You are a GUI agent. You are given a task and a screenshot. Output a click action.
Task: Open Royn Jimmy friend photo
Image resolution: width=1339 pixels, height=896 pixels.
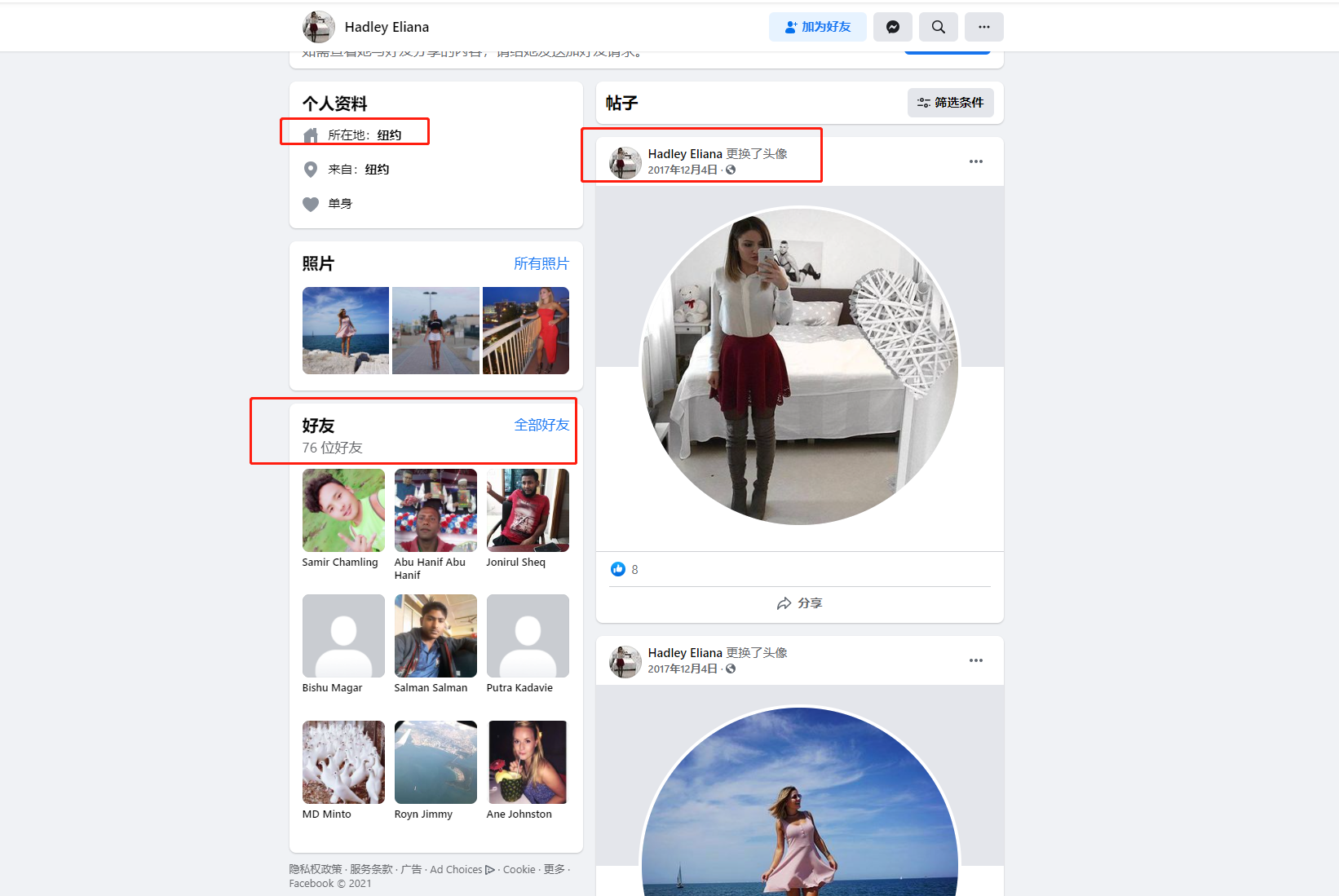435,762
